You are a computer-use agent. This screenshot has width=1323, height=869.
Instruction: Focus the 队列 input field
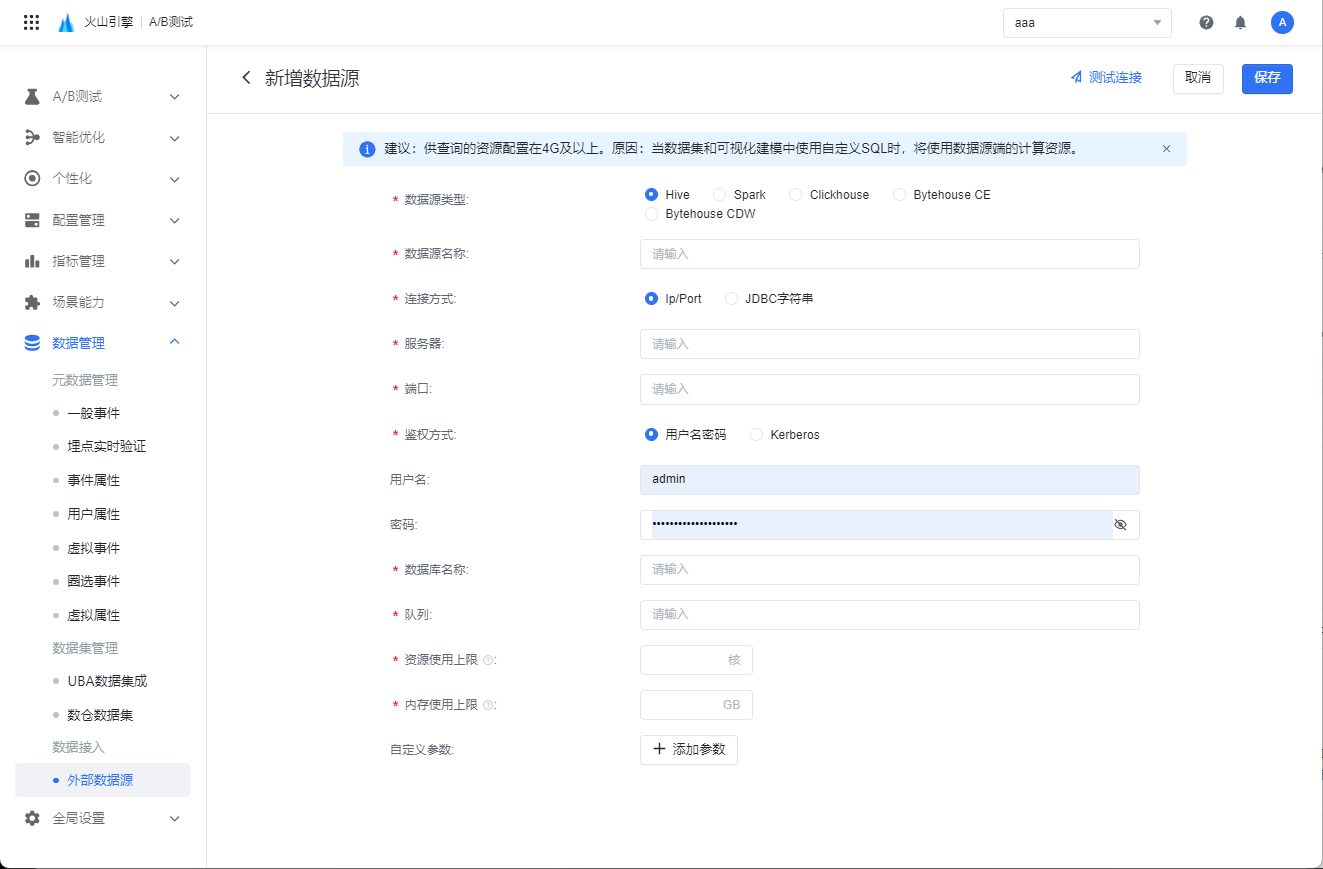point(890,615)
